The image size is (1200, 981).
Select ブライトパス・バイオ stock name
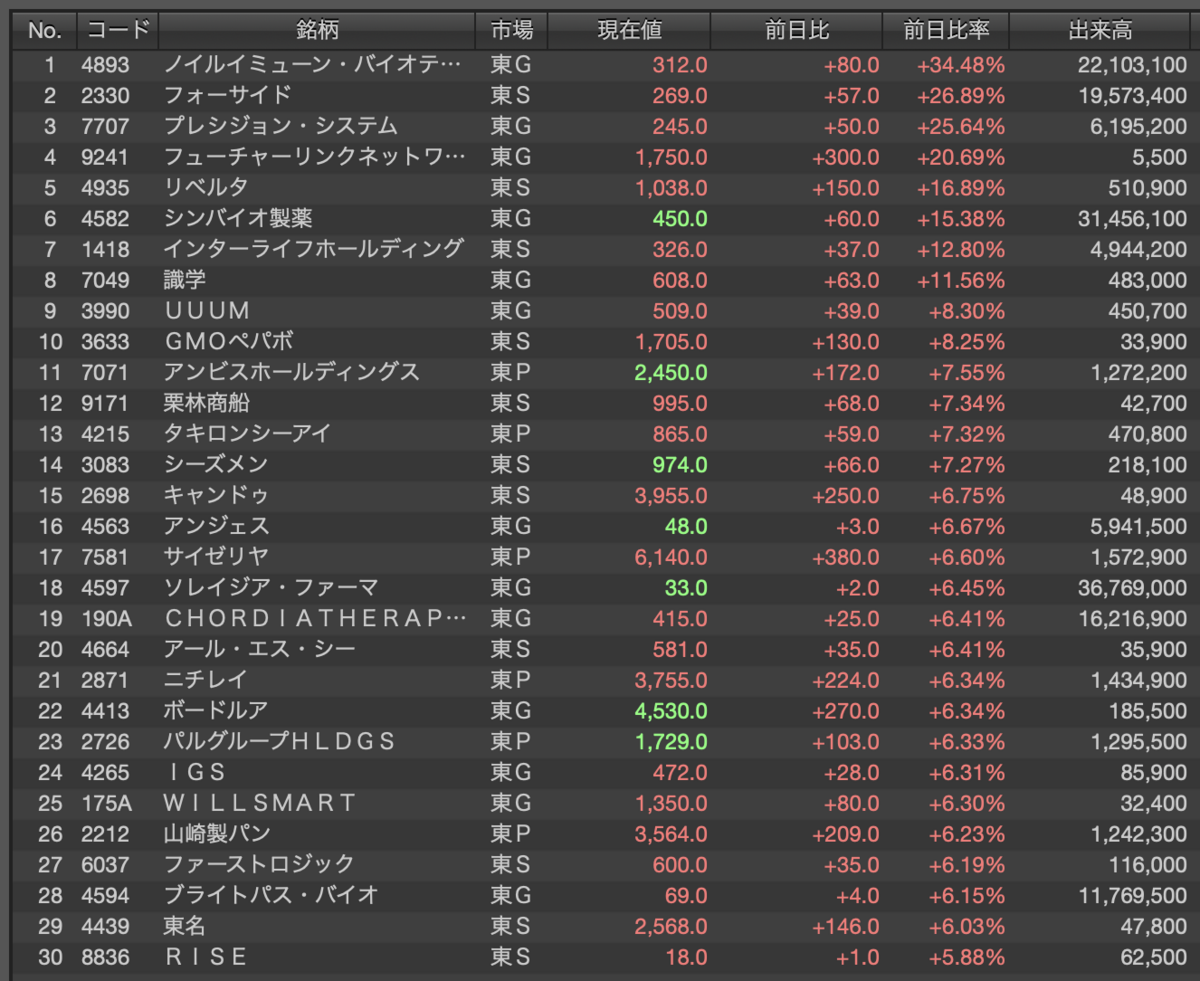point(271,894)
